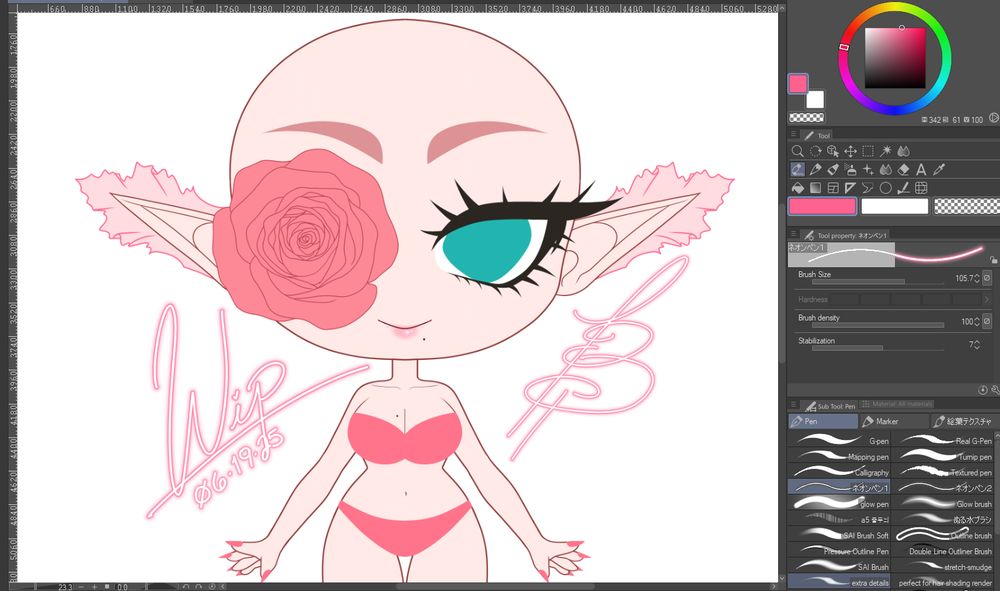
Task: Select the rectangular Selection area tool
Action: [868, 151]
